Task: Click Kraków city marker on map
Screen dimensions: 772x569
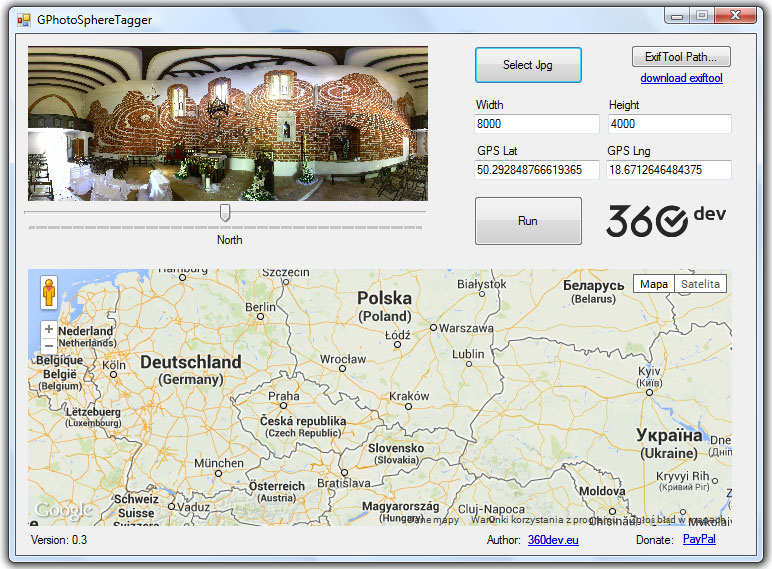Action: pos(408,407)
